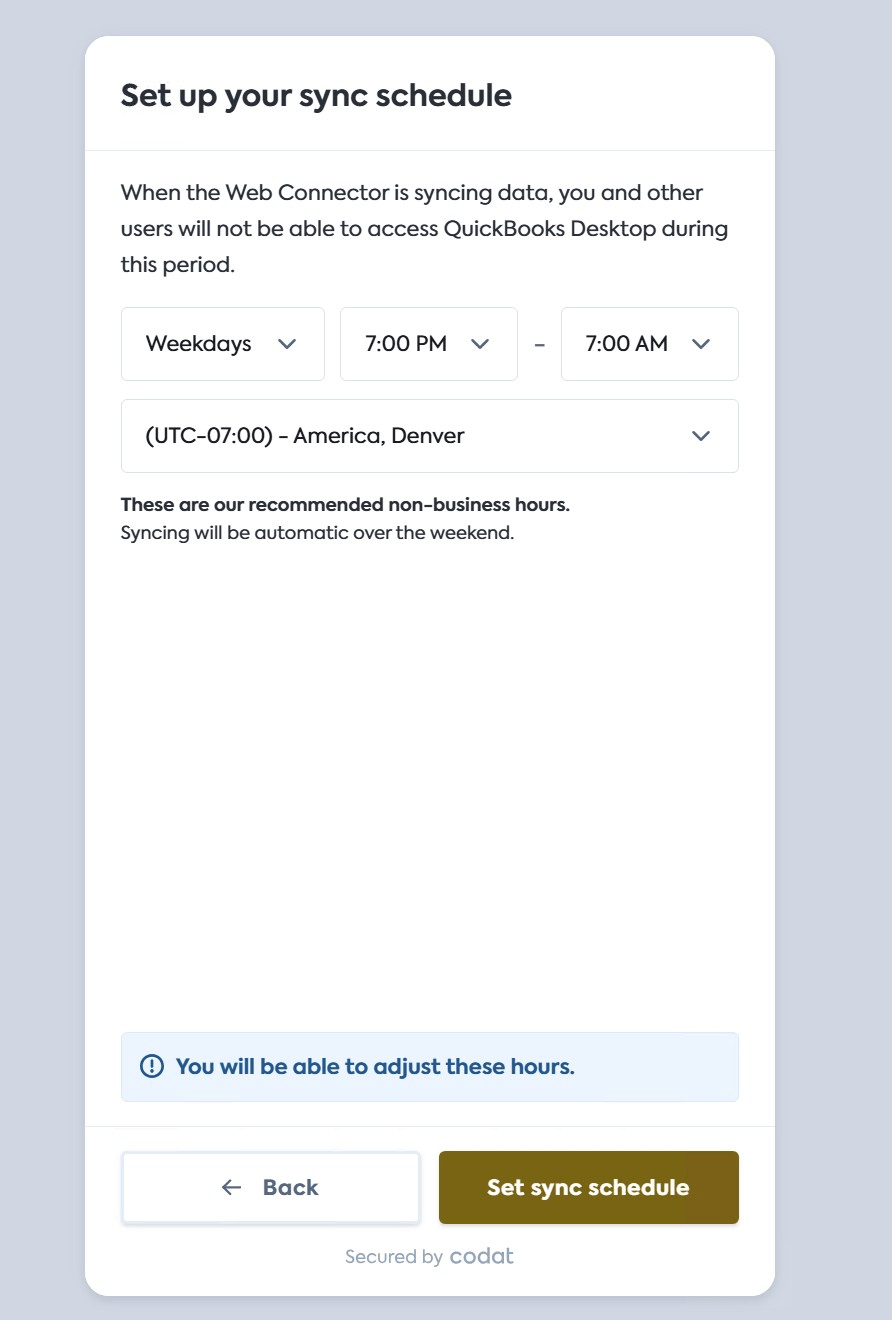The width and height of the screenshot is (892, 1320).
Task: Click the left arrow icon on Back
Action: tap(232, 1187)
